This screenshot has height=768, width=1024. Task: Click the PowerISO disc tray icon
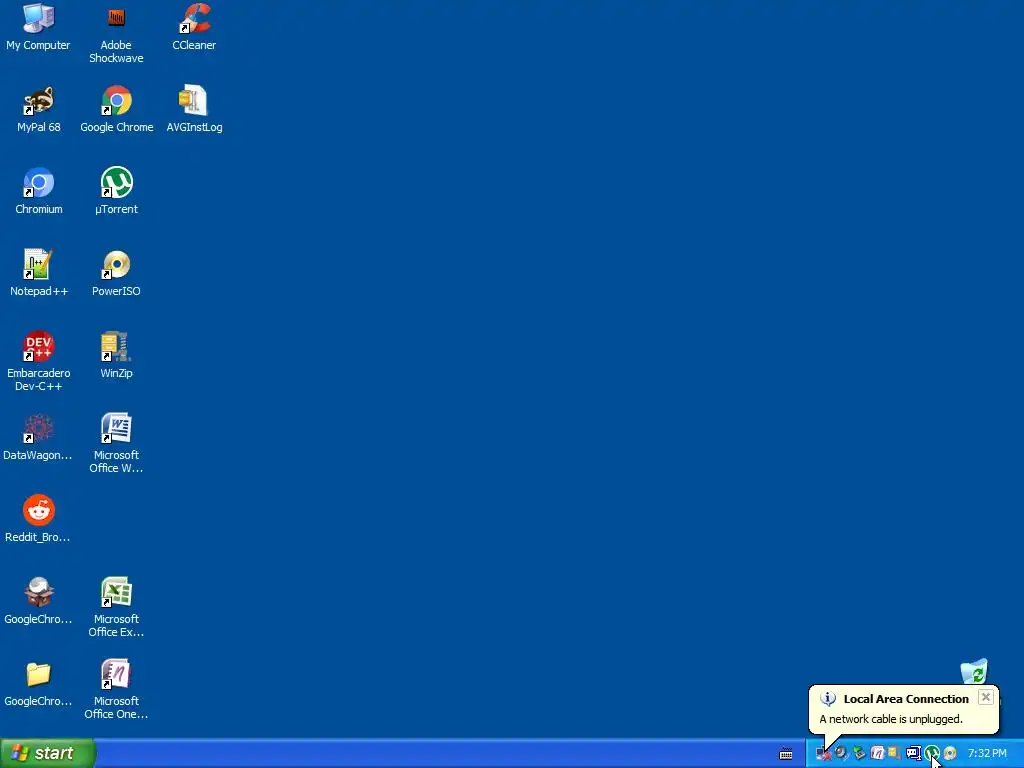(x=950, y=754)
